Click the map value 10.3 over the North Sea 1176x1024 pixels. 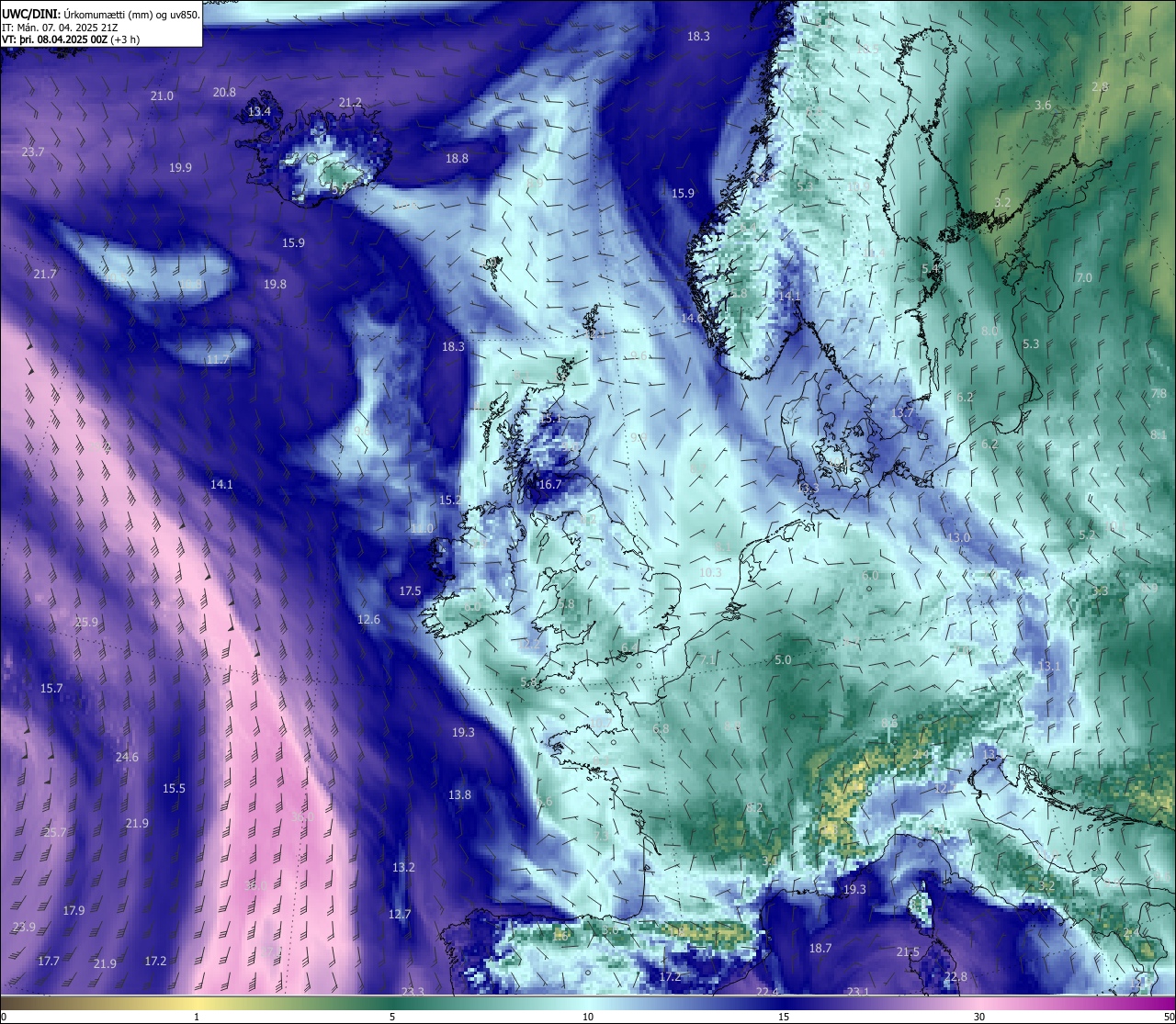(x=710, y=572)
